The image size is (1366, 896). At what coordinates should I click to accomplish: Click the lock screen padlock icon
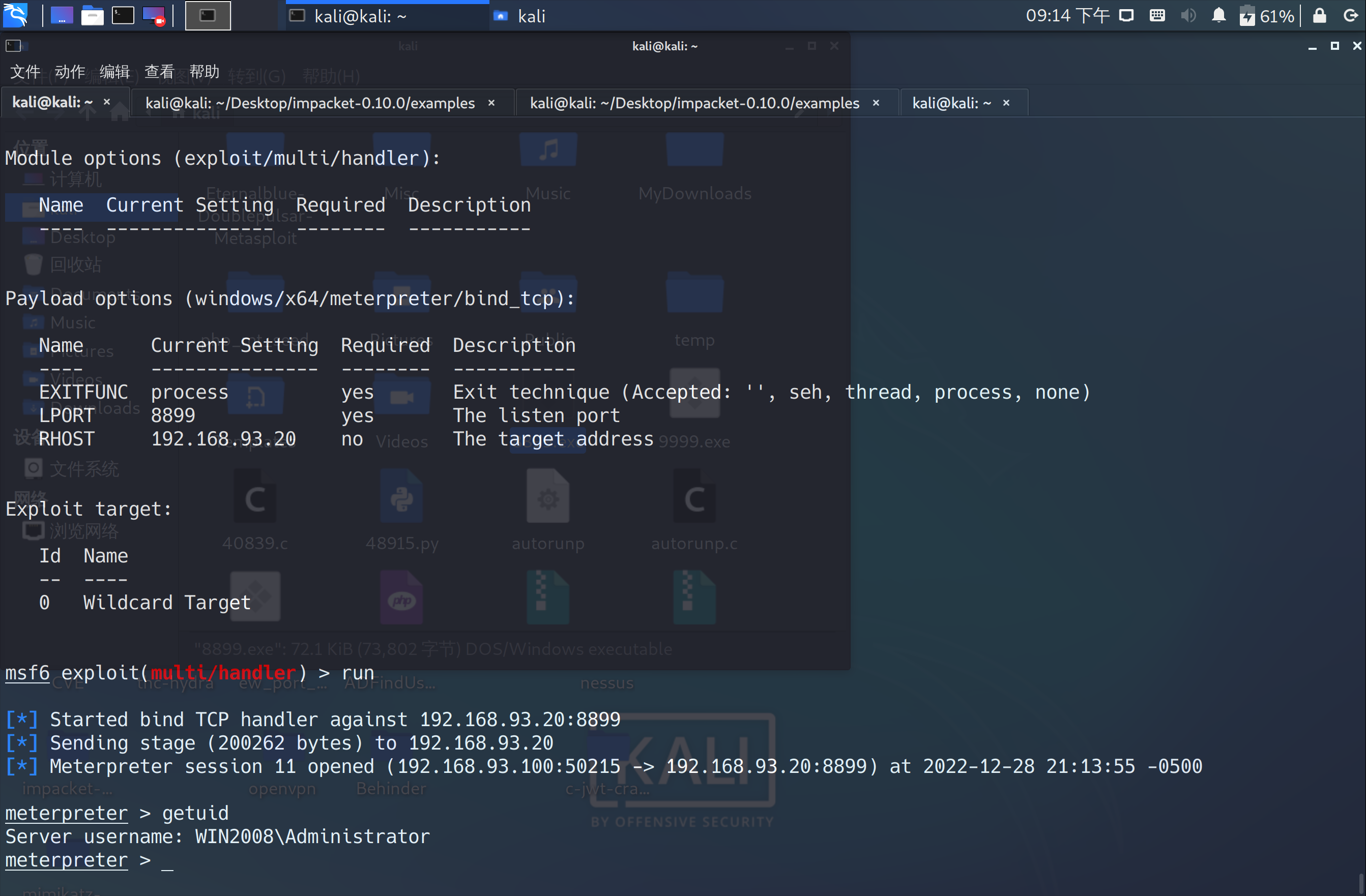click(1320, 15)
